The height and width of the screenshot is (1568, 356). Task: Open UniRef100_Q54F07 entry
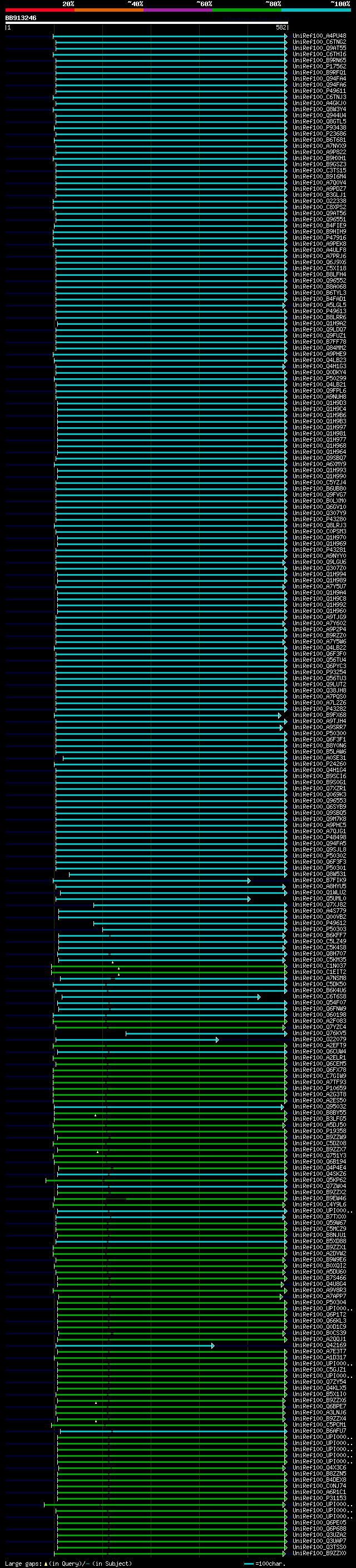coord(319,1002)
